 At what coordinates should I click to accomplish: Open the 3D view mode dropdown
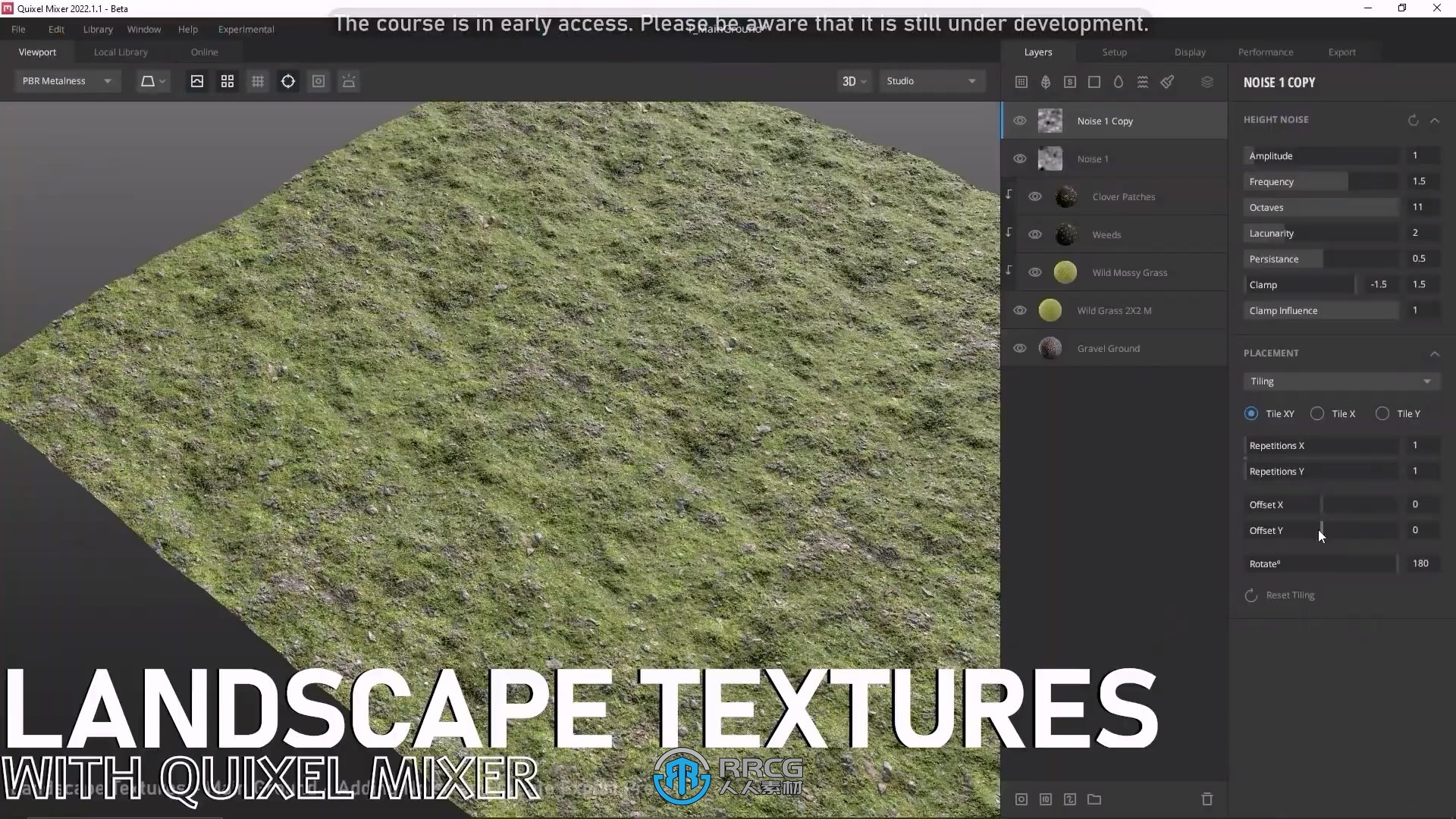click(x=854, y=81)
